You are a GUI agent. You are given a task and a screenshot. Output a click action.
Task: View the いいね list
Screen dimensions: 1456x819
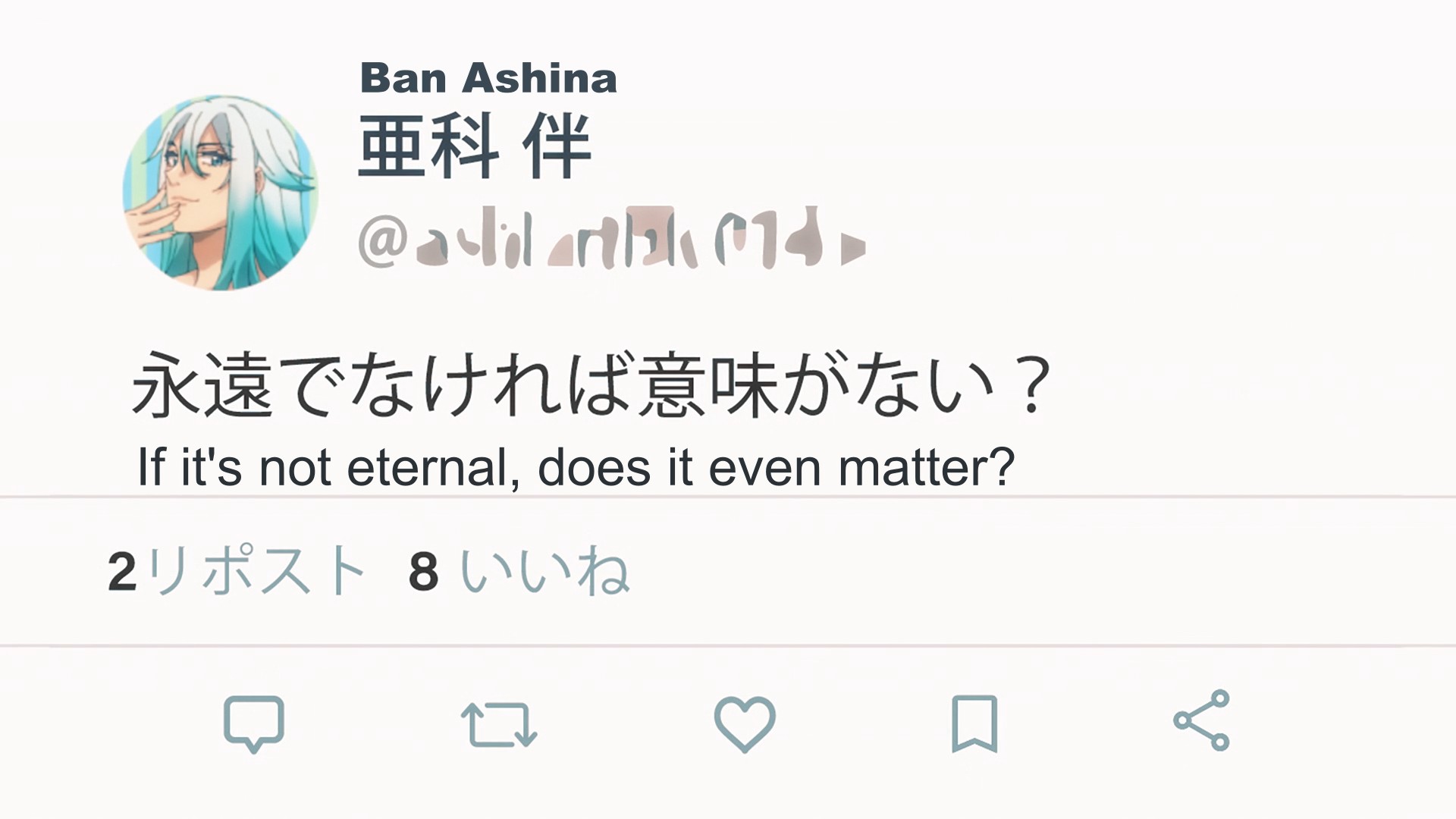pos(544,571)
